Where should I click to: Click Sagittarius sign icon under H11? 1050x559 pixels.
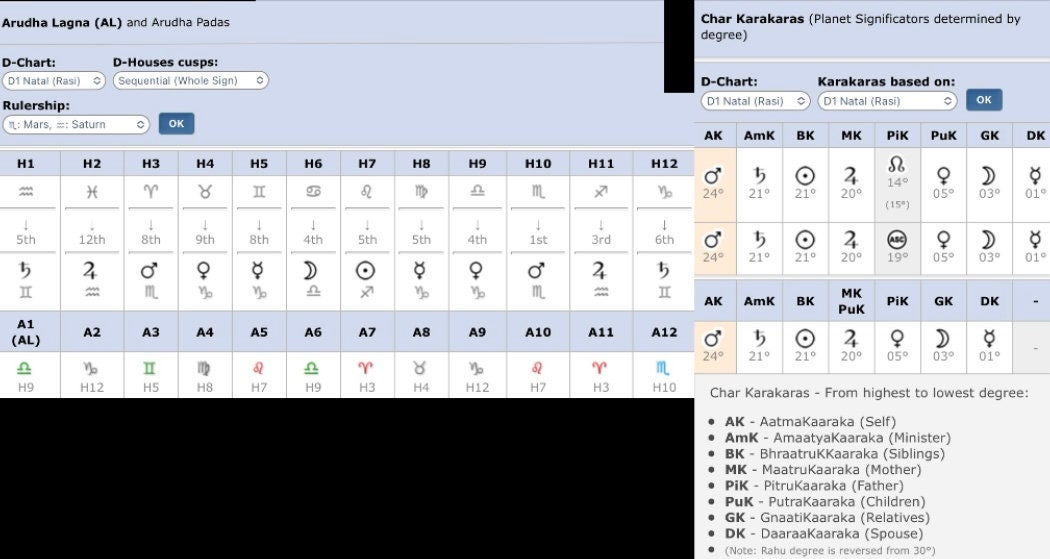(x=601, y=191)
